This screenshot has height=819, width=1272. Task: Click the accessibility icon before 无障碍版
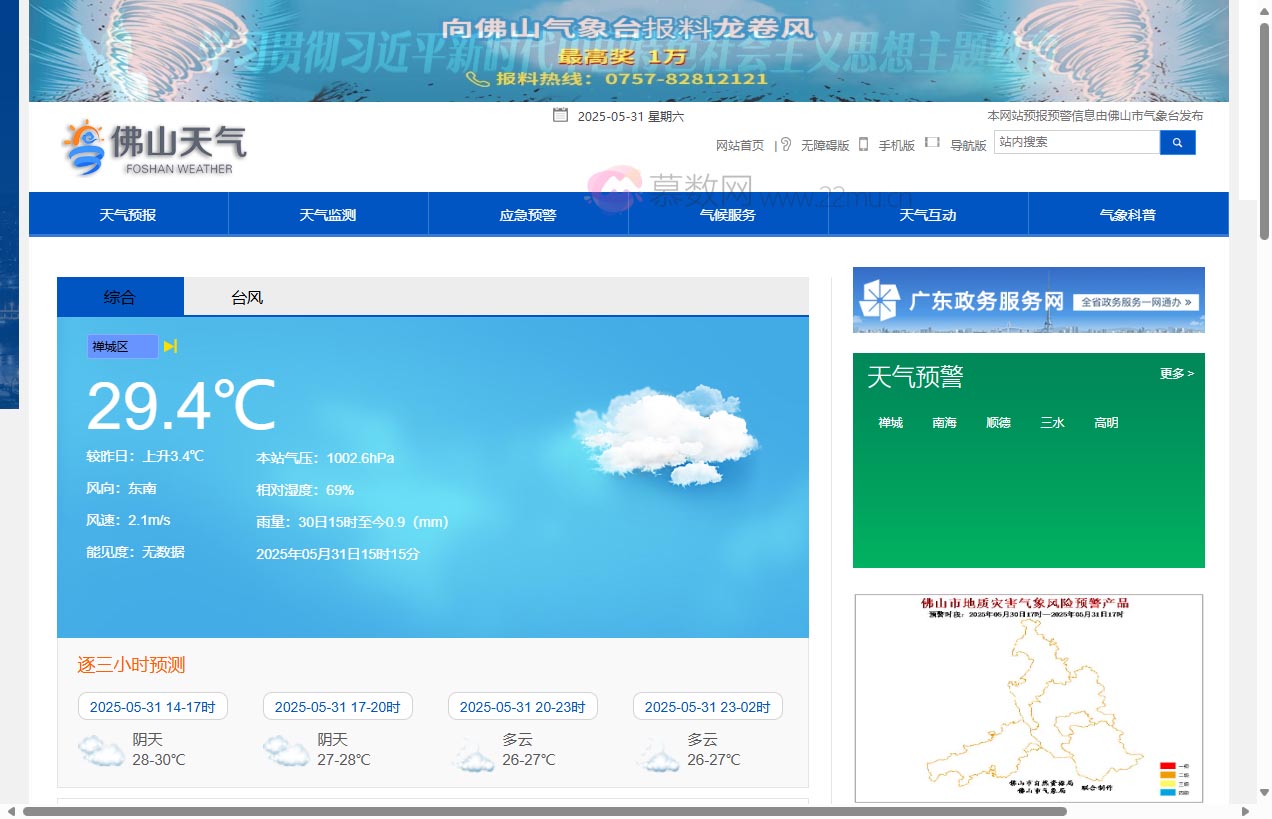tap(786, 144)
